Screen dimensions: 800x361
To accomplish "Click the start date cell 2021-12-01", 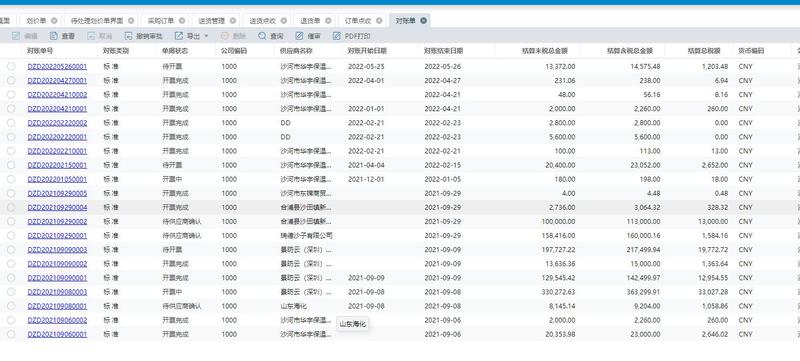I will [x=366, y=179].
